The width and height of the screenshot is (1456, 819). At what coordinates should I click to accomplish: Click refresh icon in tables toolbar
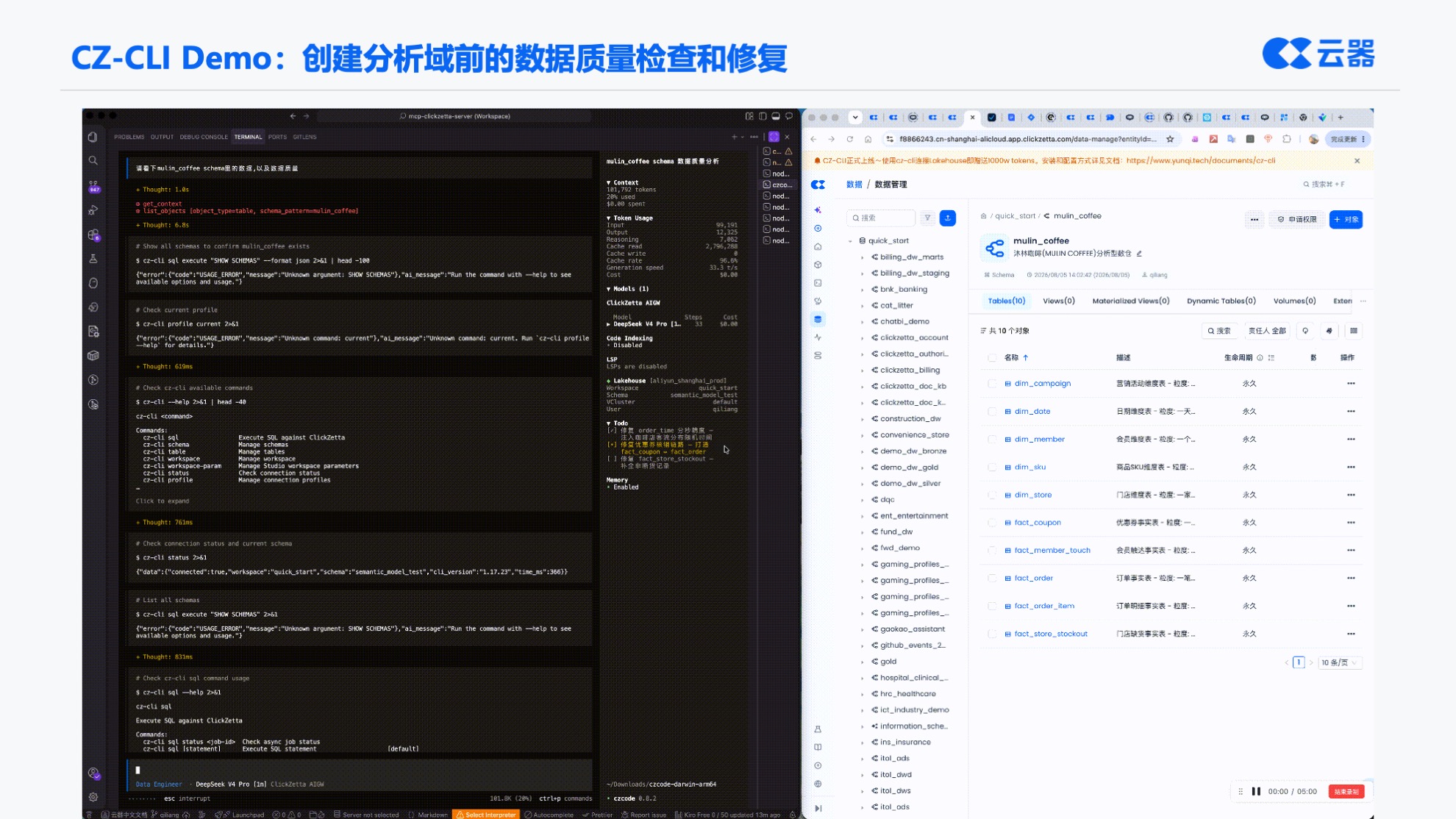pos(1305,331)
